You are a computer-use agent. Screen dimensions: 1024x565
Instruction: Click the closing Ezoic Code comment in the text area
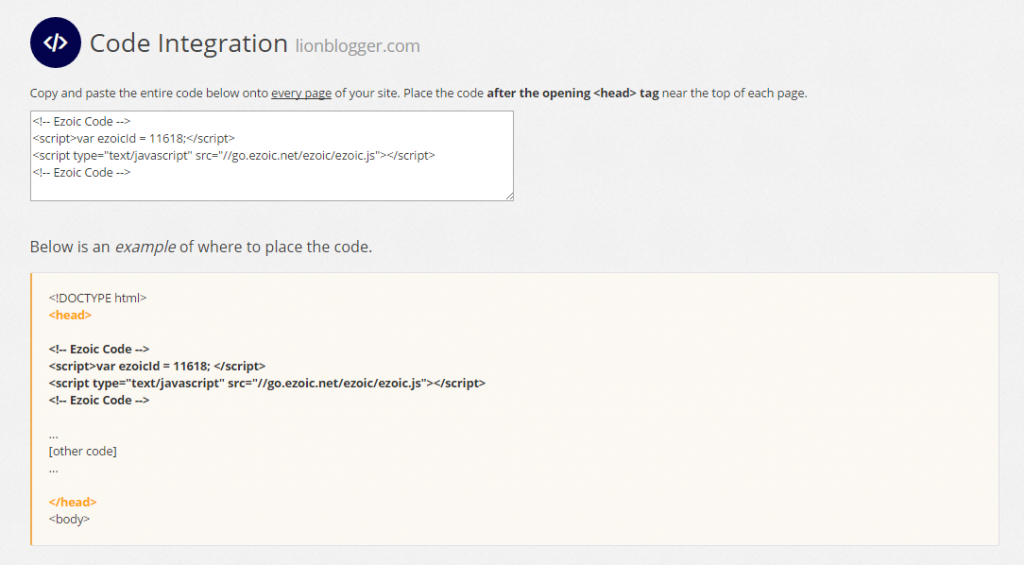[x=82, y=172]
